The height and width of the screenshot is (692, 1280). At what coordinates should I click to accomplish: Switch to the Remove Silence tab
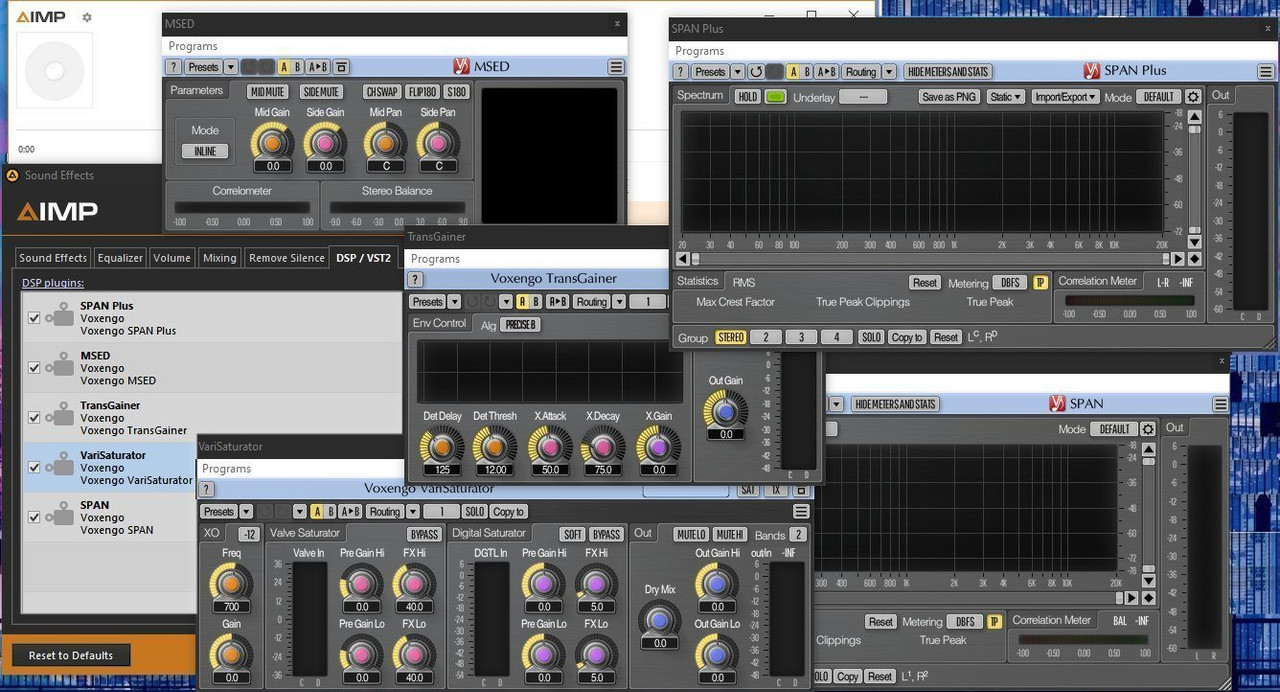click(287, 258)
